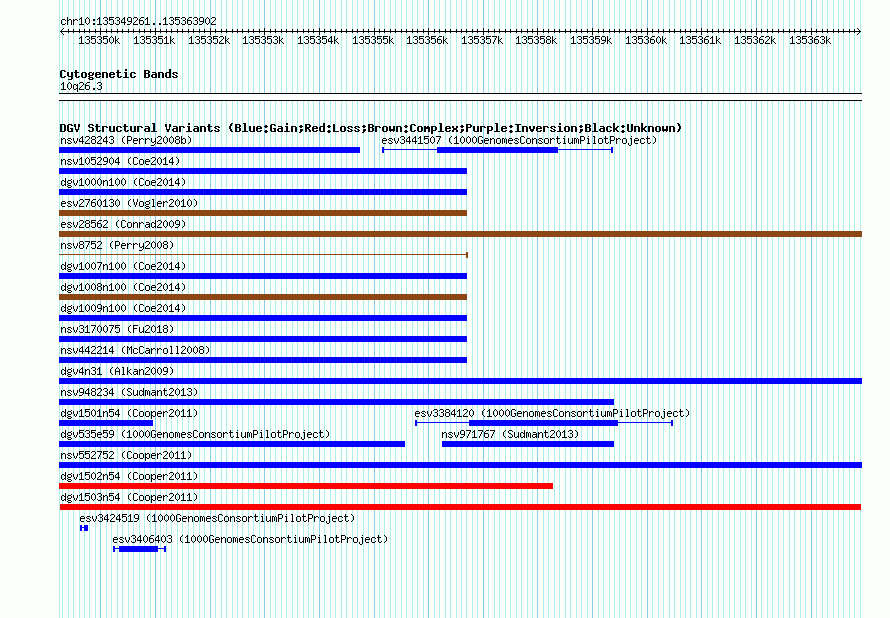Click the esv28562 brown complex bar
Image resolution: width=890 pixels, height=618 pixels.
click(x=460, y=234)
